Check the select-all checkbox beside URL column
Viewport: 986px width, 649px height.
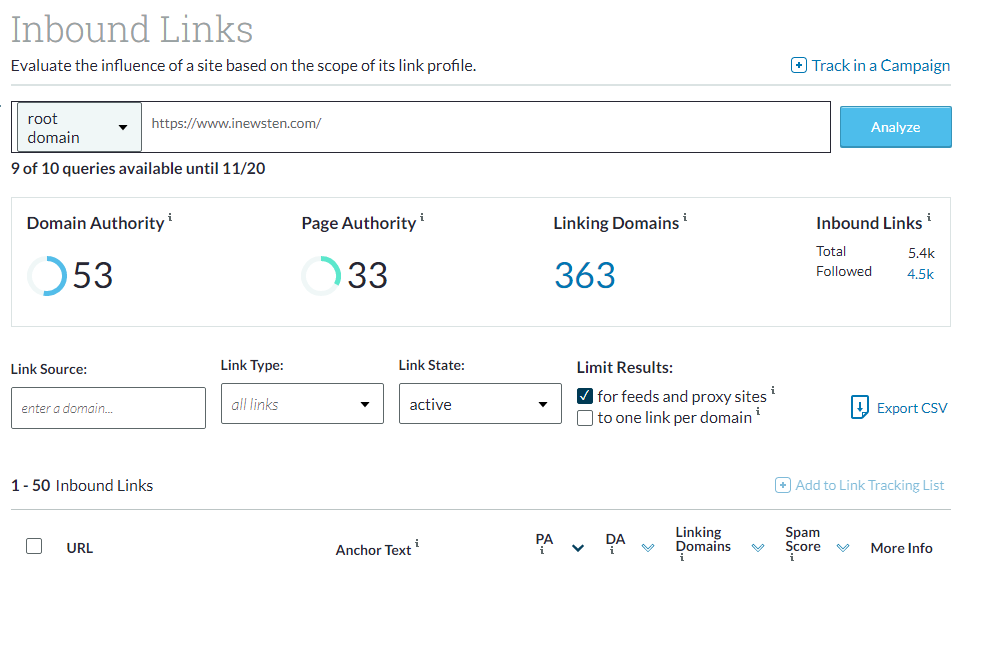(34, 546)
